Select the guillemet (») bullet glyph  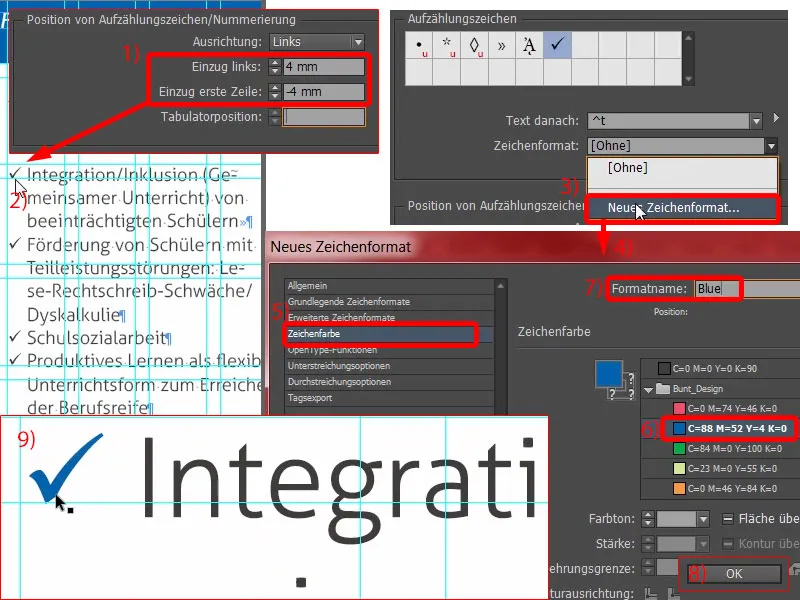tap(501, 46)
